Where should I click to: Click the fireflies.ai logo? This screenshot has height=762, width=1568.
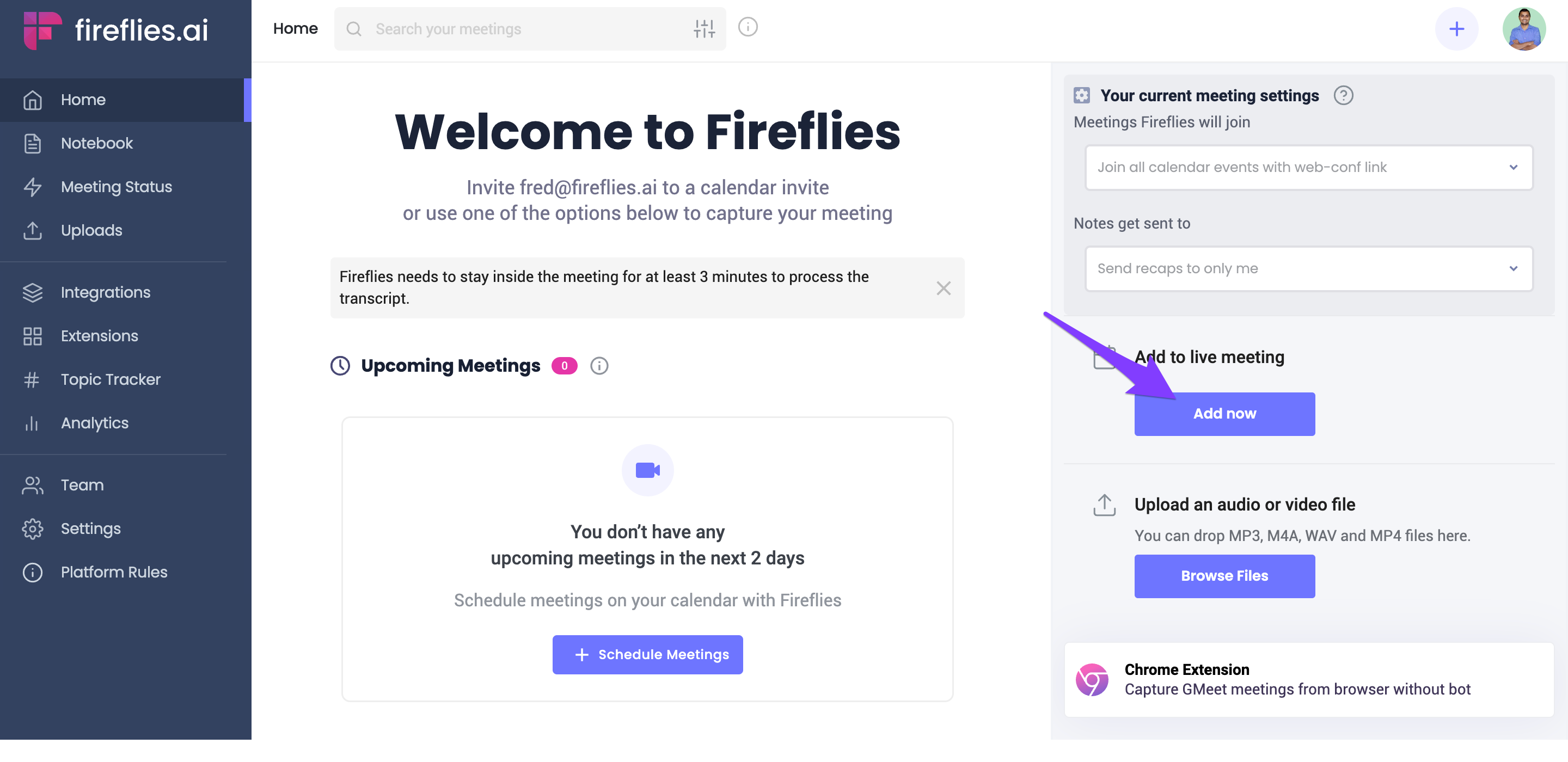(115, 30)
